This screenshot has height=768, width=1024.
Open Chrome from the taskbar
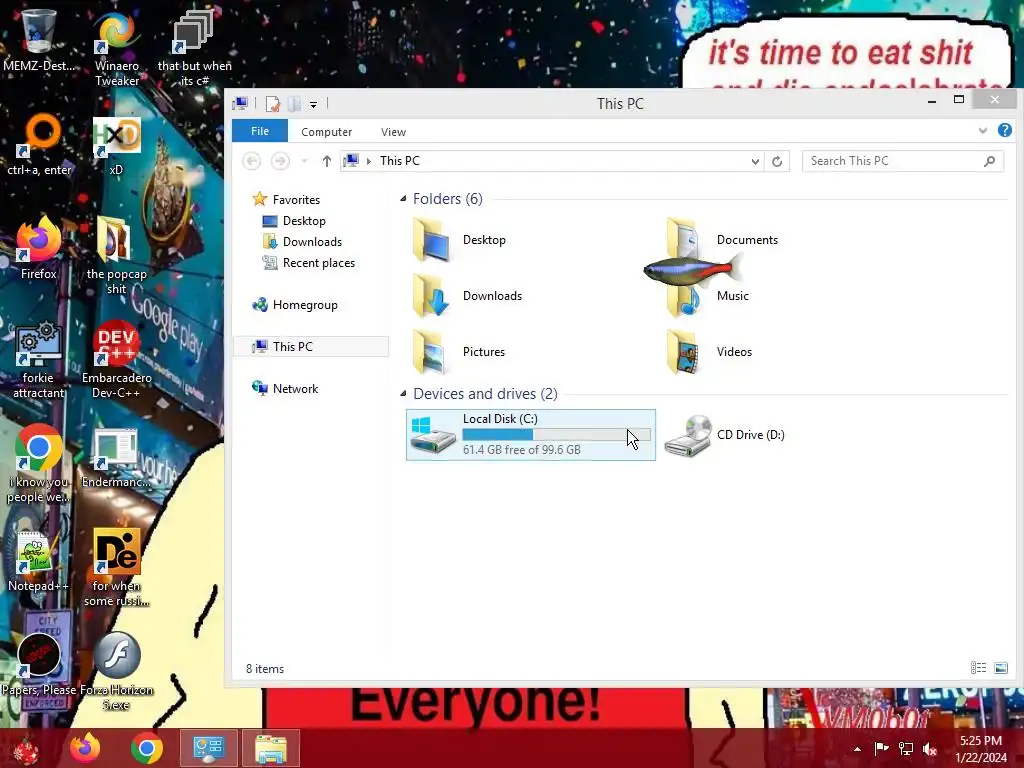[146, 748]
